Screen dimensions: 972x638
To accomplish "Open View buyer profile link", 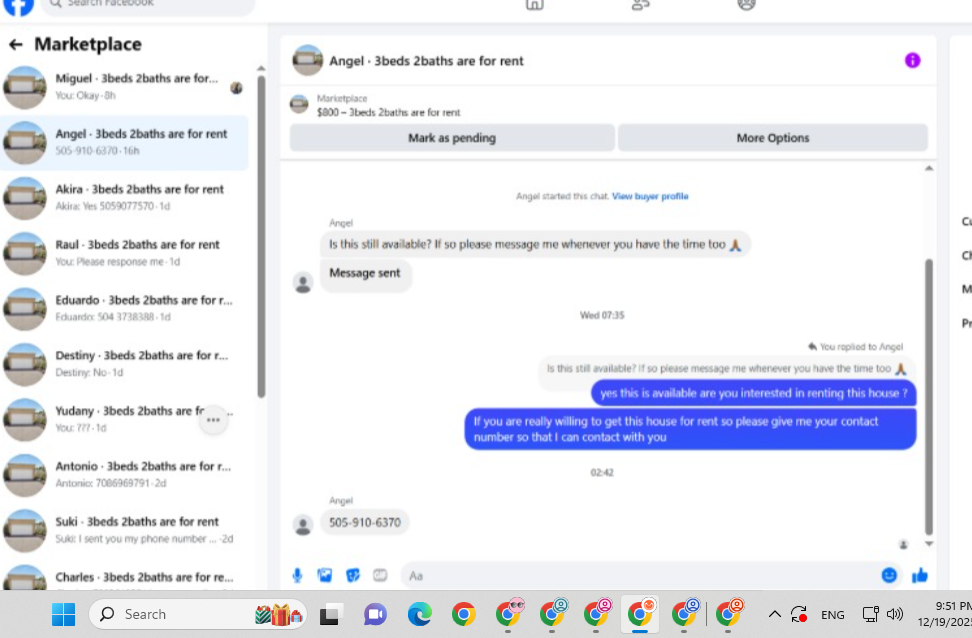I will (650, 196).
